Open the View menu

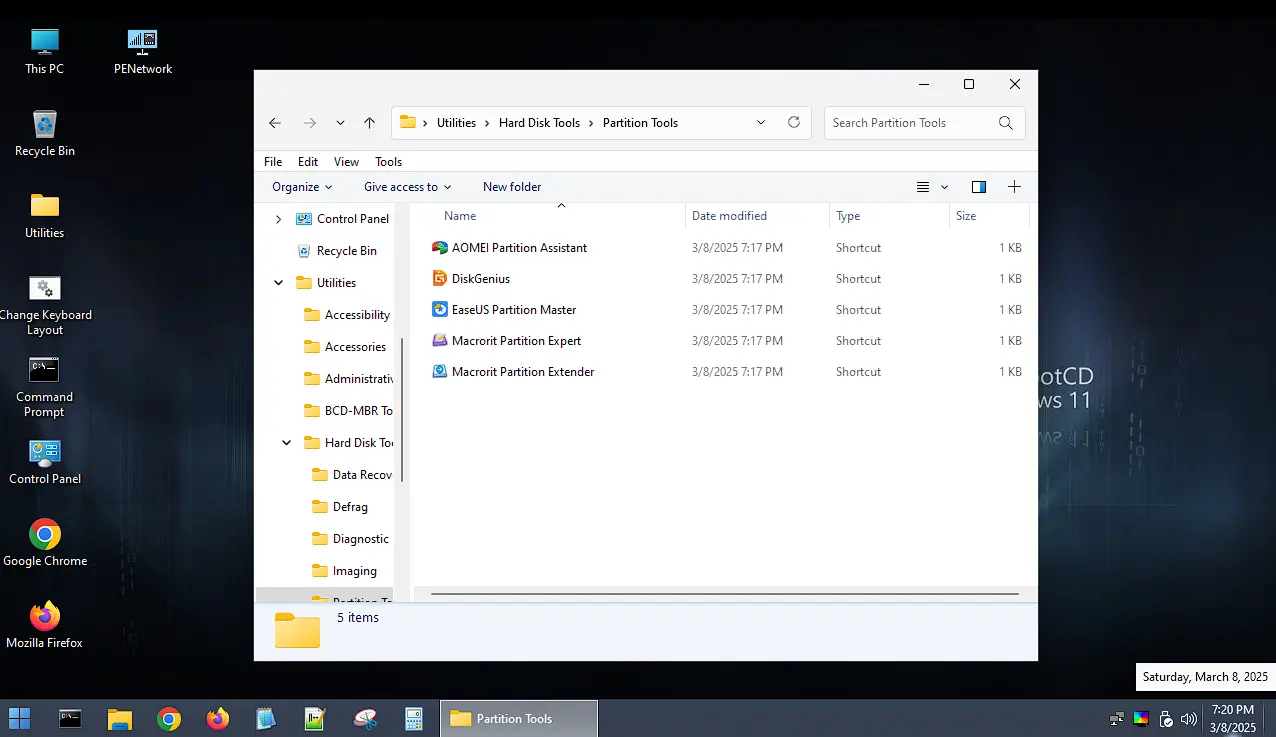click(x=346, y=161)
